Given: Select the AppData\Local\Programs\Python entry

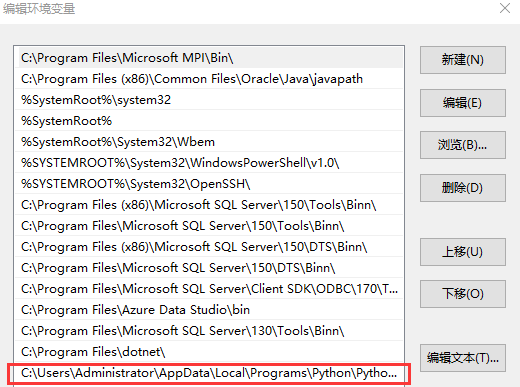Looking at the screenshot, I should 209,373.
